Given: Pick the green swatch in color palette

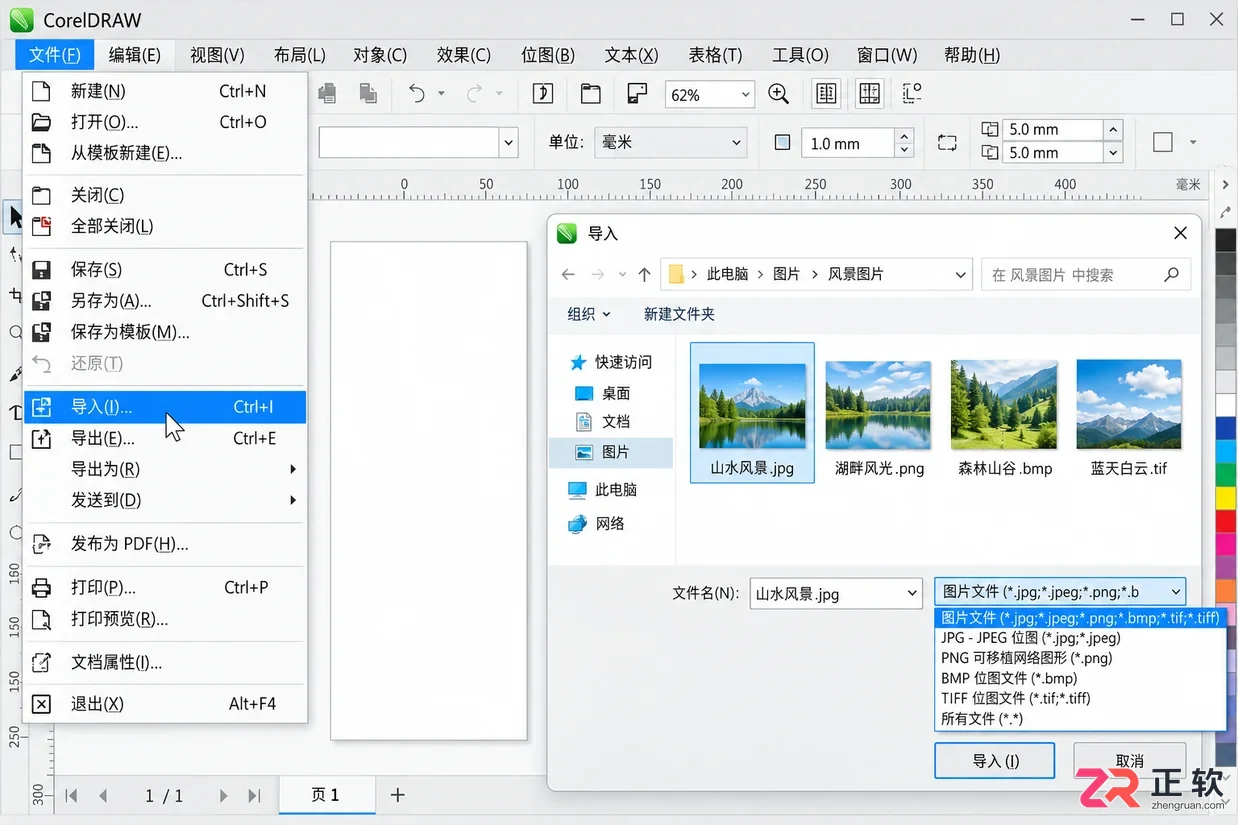Looking at the screenshot, I should (1225, 474).
